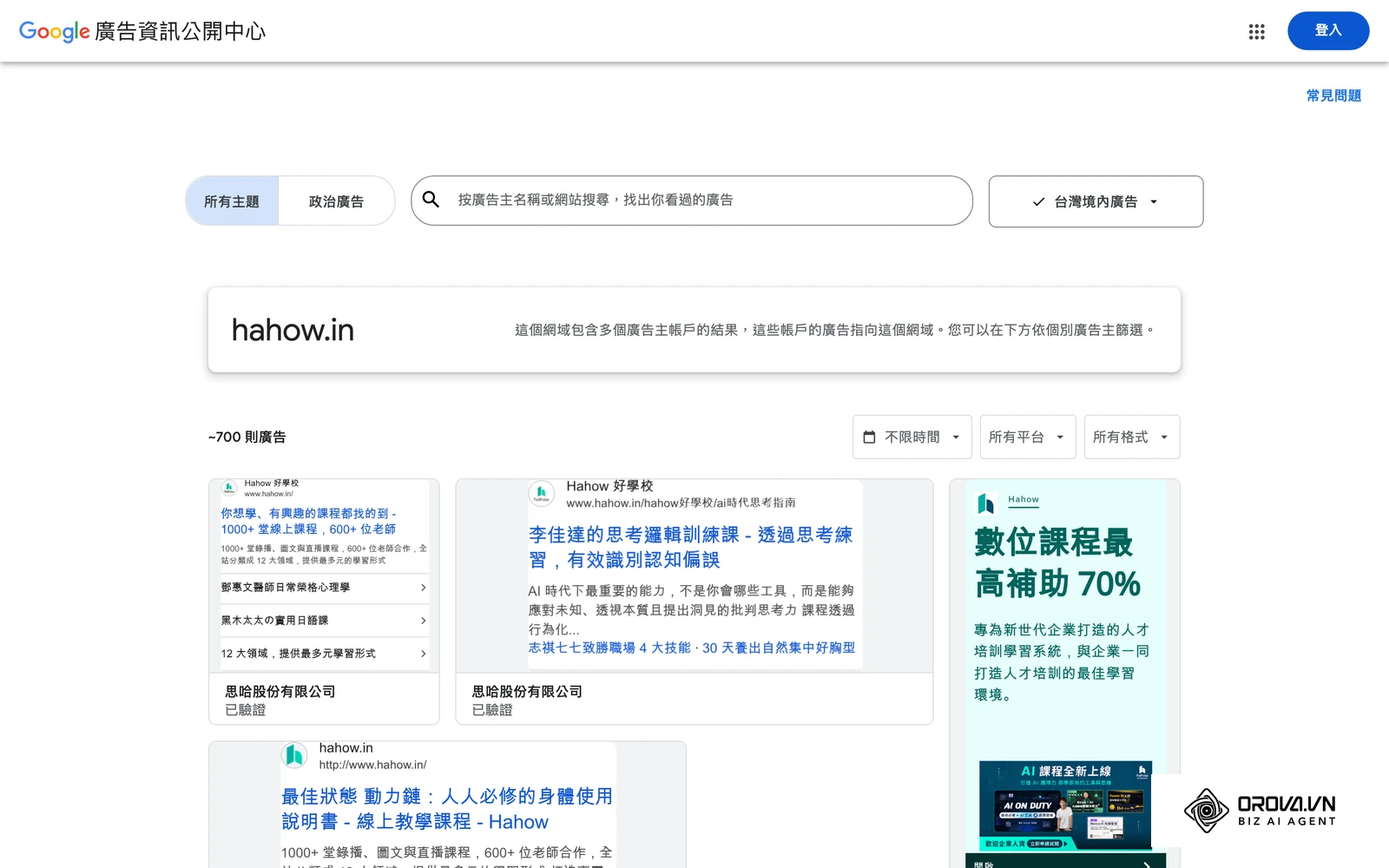Click the ~700 則廣告 count text
This screenshot has height=868, width=1389.
[x=247, y=437]
